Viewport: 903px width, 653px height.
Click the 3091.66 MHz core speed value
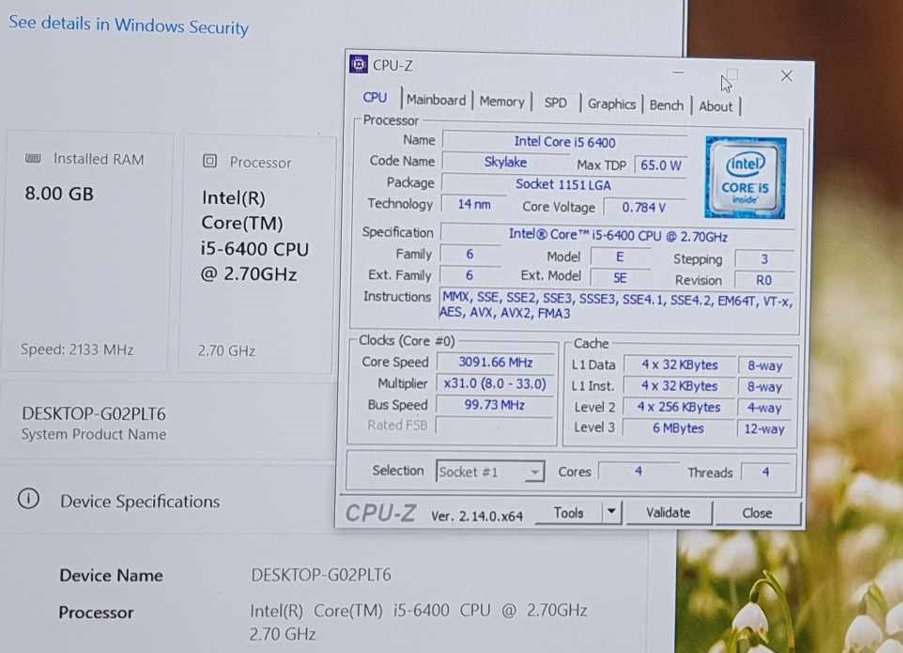tap(495, 362)
